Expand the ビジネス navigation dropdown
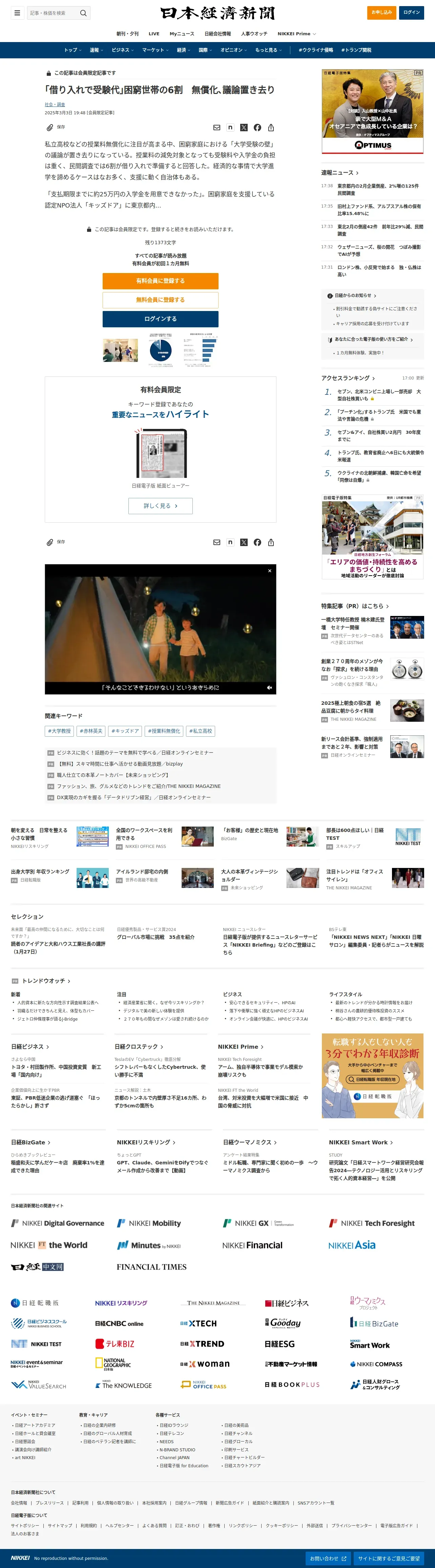 [x=122, y=50]
